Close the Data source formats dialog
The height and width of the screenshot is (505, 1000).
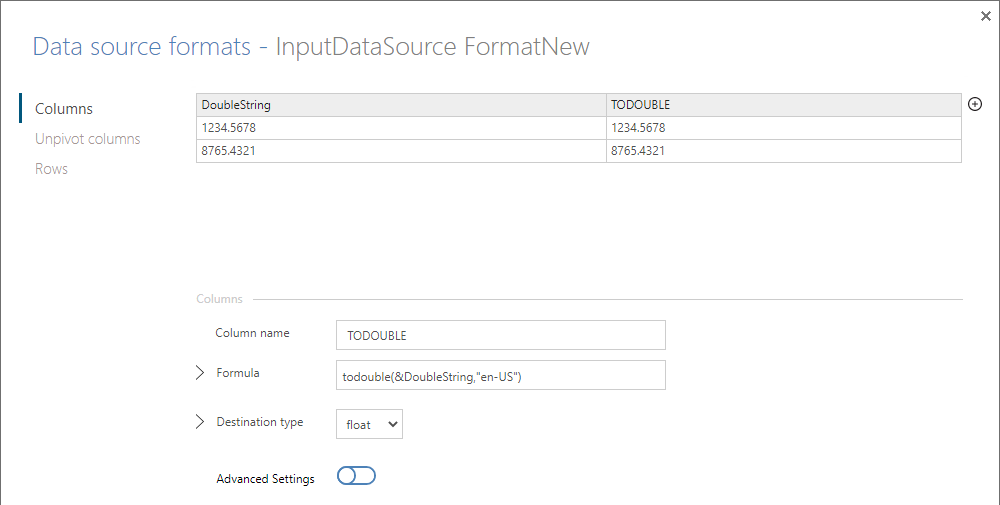click(985, 17)
